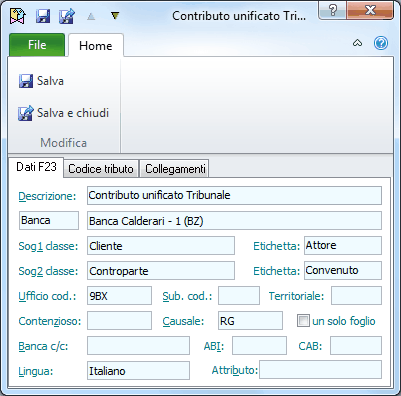Switch to the Codice tributo tab
This screenshot has height=396, width=401.
pos(101,169)
